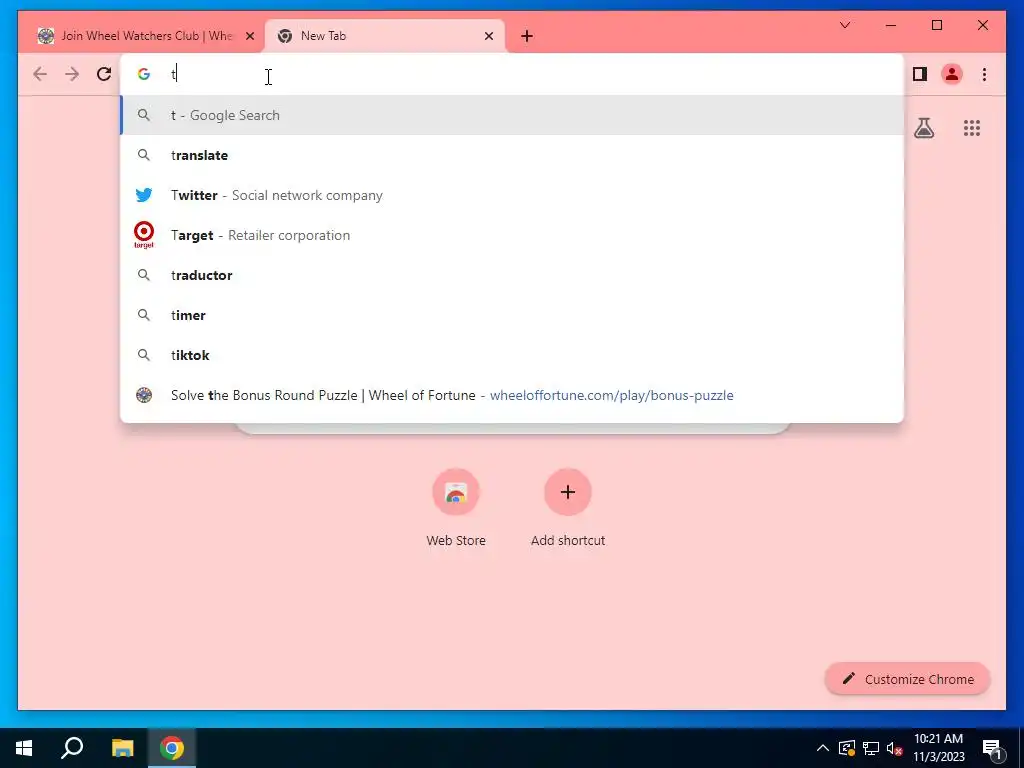Viewport: 1024px width, 768px height.
Task: Select the 'translate' suggestion
Action: 512,155
